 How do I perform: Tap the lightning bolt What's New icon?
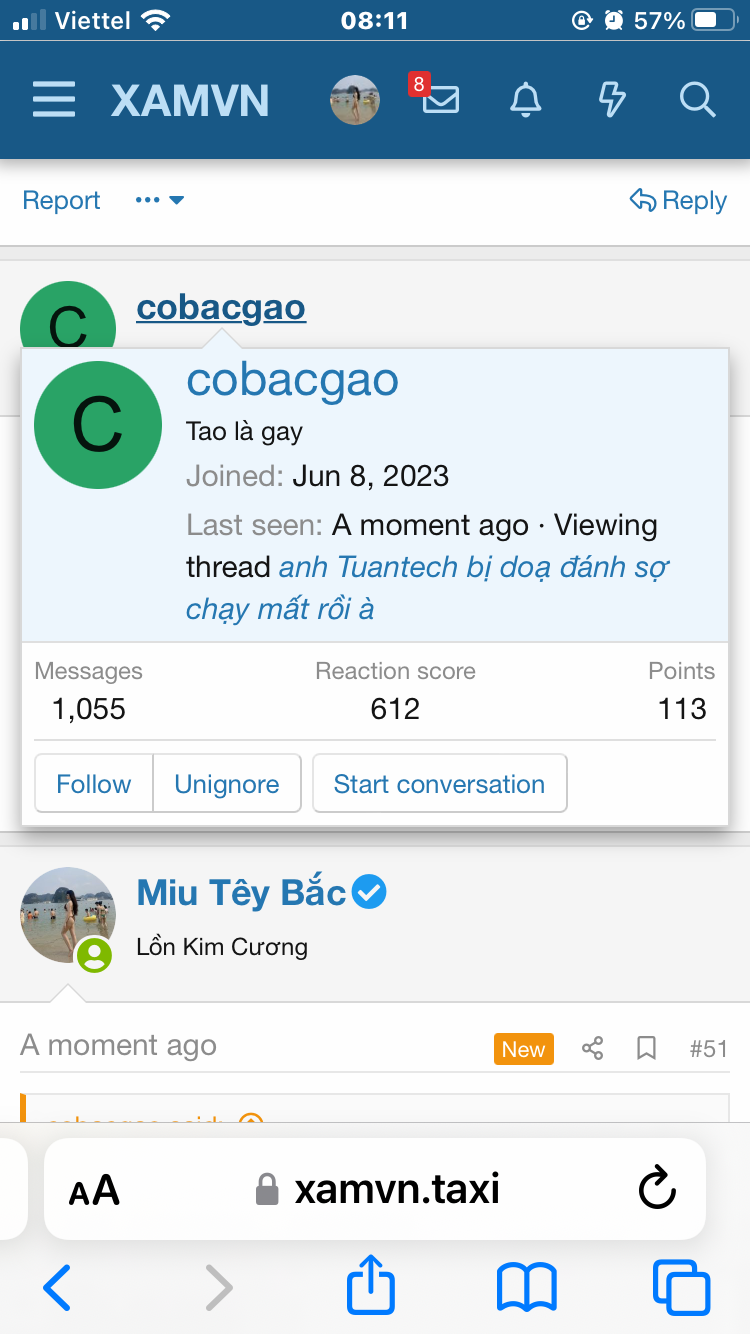click(611, 100)
